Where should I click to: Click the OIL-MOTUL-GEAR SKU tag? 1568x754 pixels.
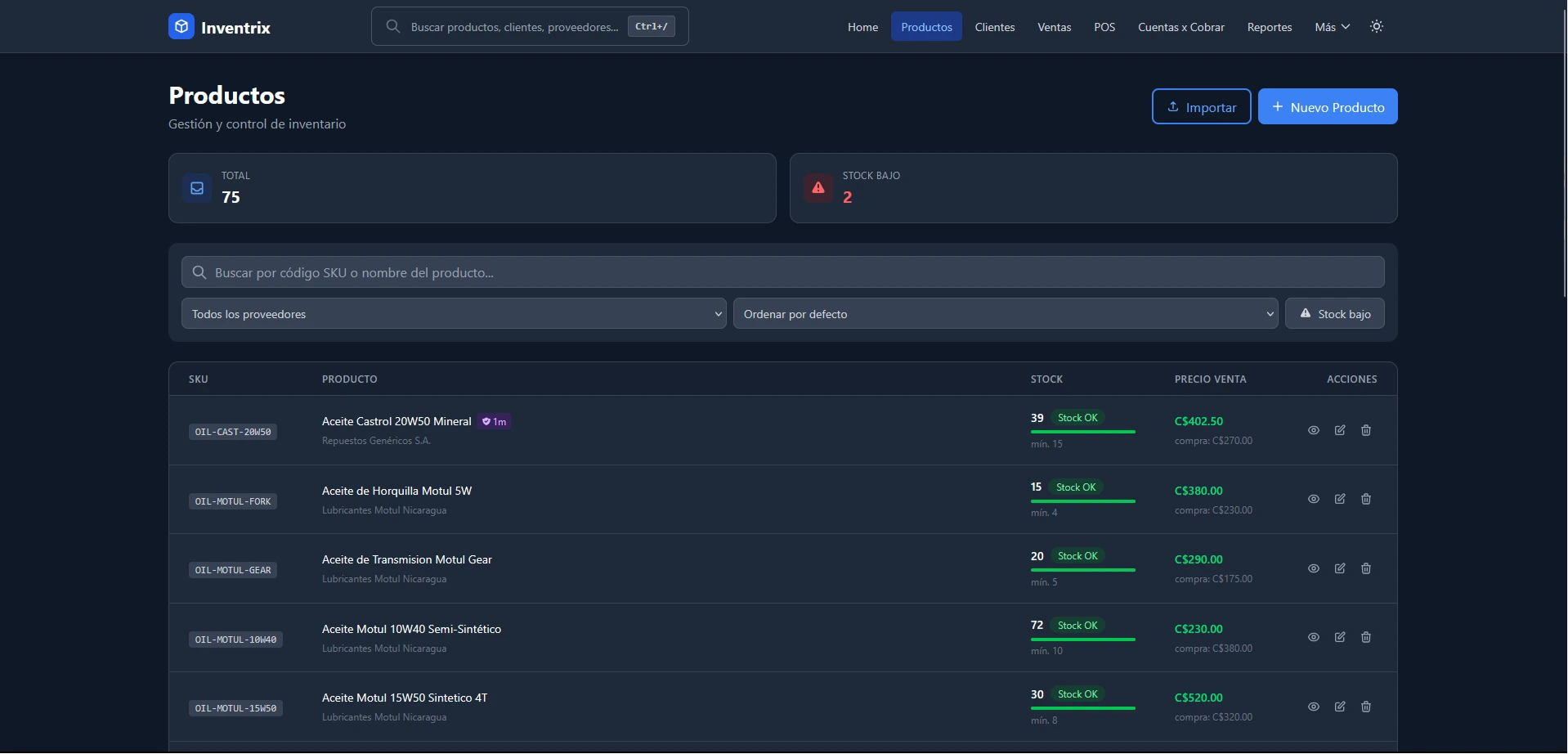pyautogui.click(x=233, y=570)
